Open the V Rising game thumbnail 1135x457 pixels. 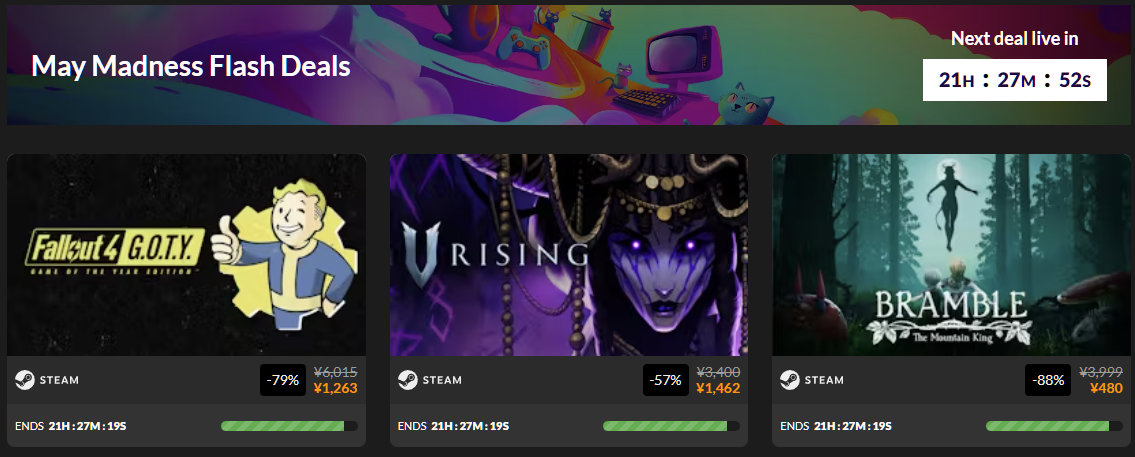[x=569, y=255]
